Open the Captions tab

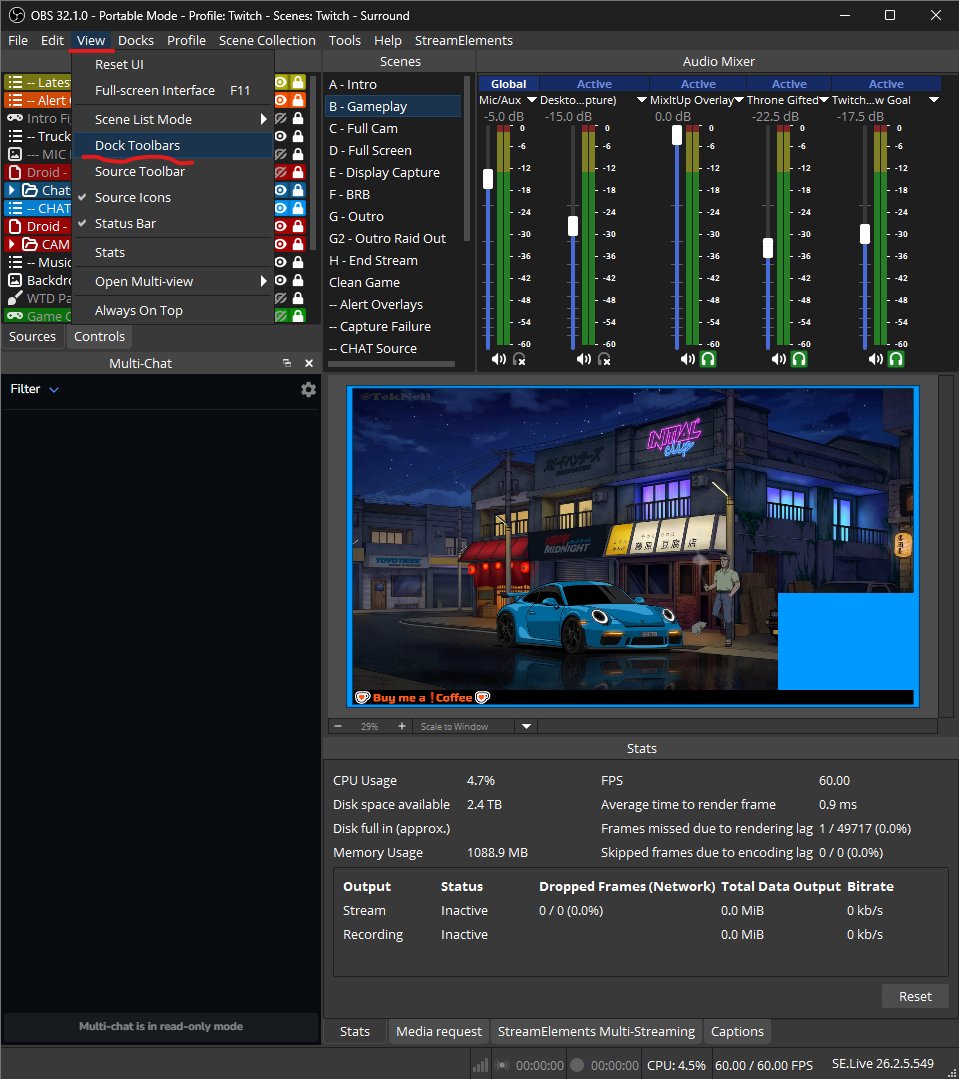737,1032
